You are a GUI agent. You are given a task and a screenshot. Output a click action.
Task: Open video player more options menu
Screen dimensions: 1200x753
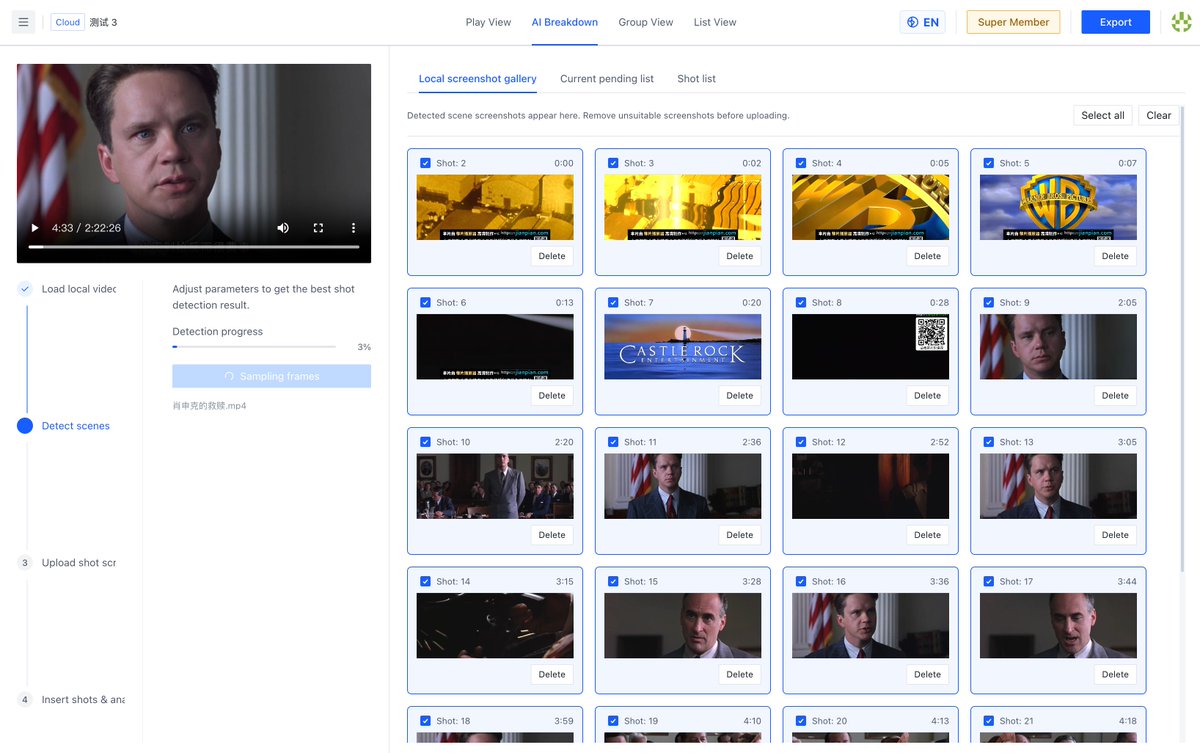(x=353, y=228)
